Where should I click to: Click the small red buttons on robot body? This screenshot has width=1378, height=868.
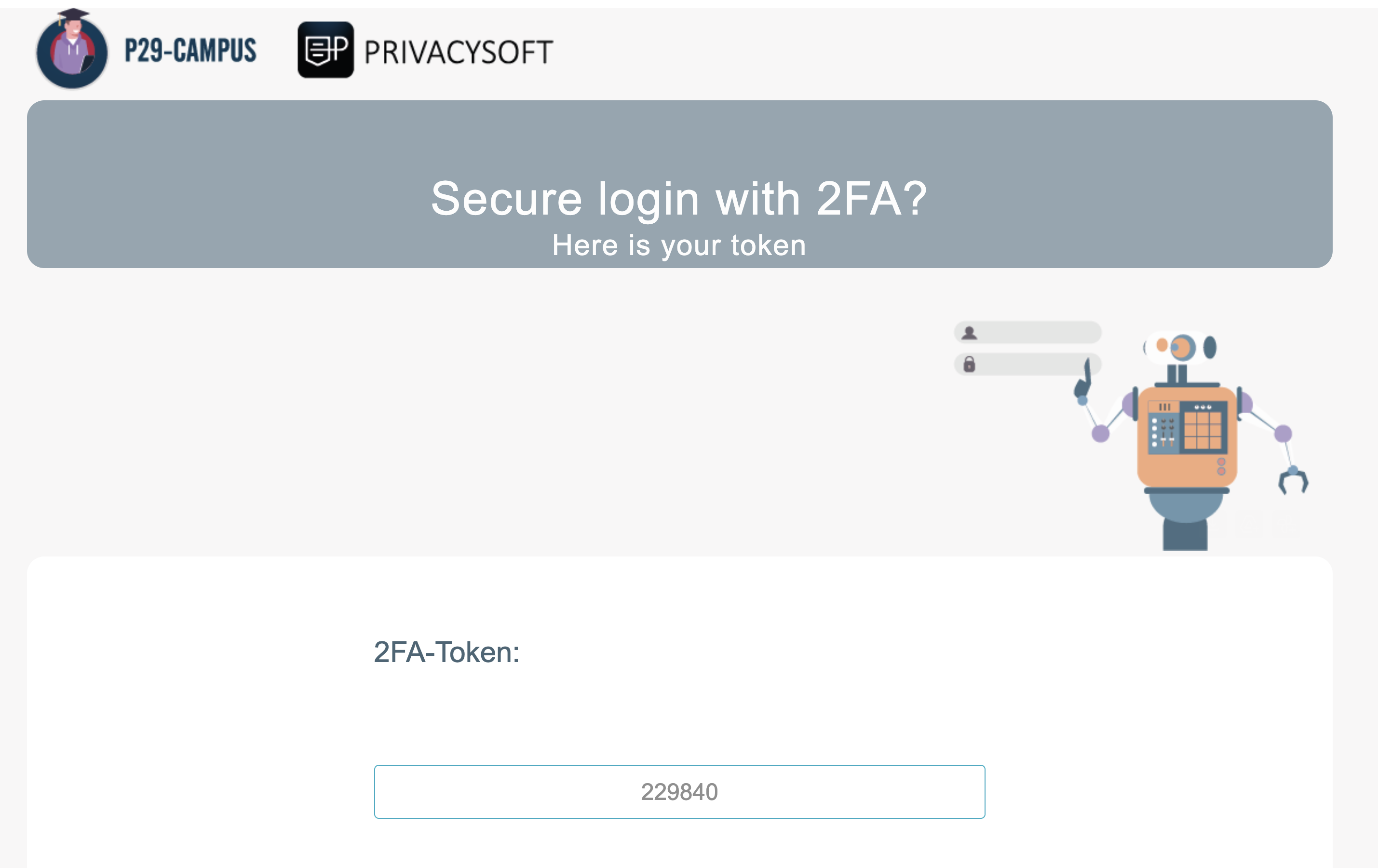pos(1221,466)
